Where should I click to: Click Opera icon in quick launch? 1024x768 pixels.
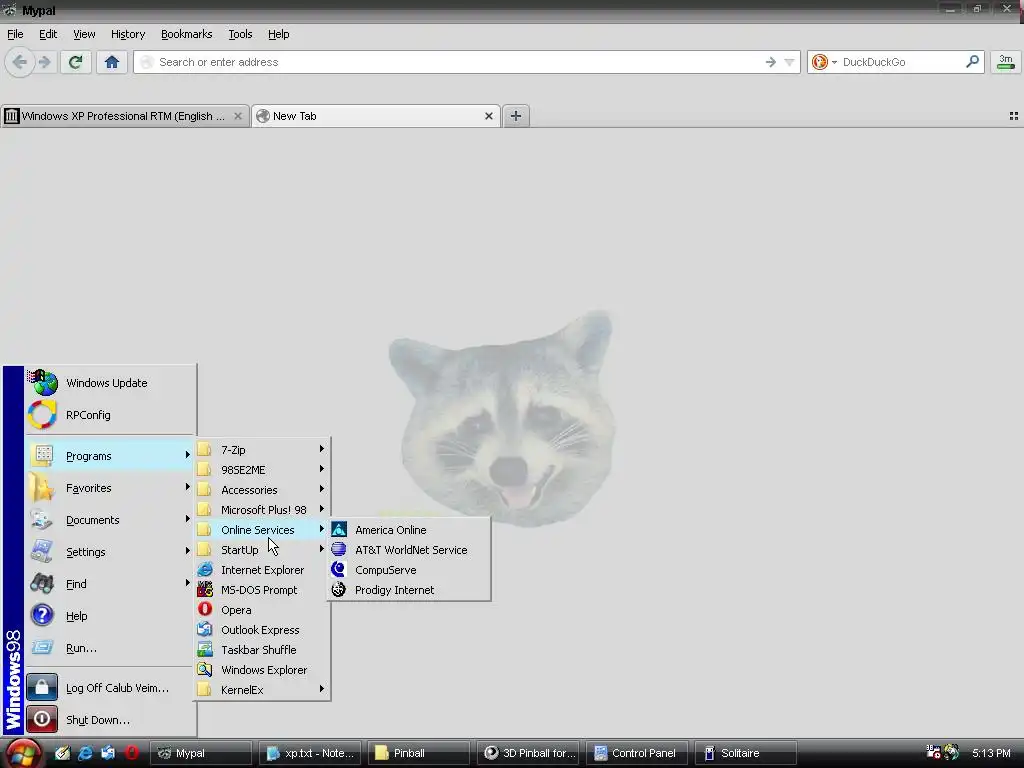click(132, 753)
